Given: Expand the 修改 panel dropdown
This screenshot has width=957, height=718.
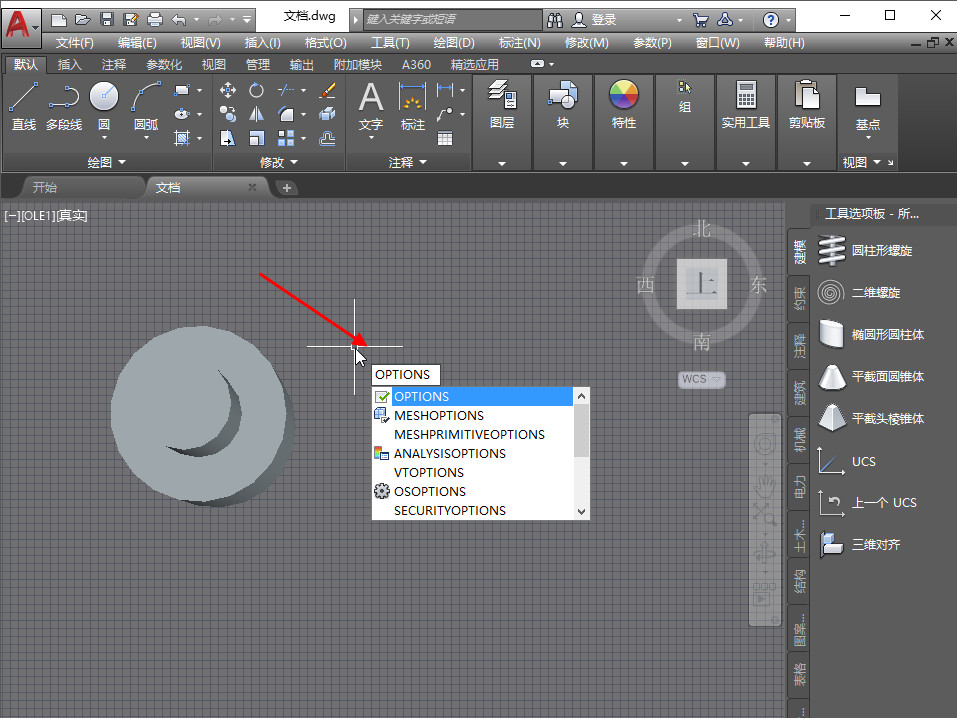Looking at the screenshot, I should point(278,162).
